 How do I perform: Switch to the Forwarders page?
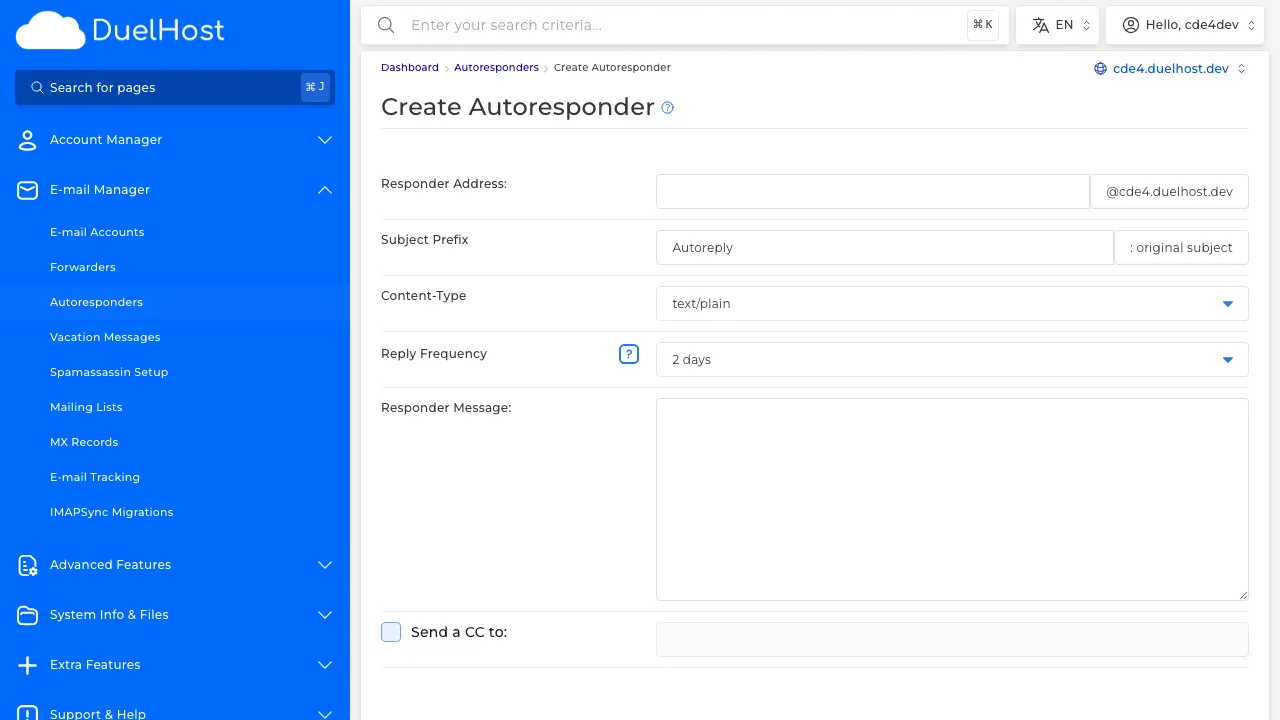(x=83, y=267)
